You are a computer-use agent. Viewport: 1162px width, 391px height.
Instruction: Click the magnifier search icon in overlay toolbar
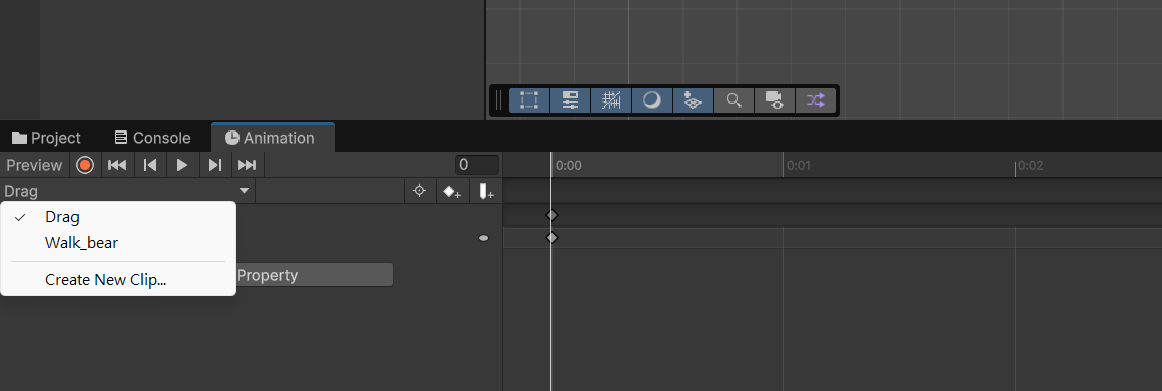734,101
